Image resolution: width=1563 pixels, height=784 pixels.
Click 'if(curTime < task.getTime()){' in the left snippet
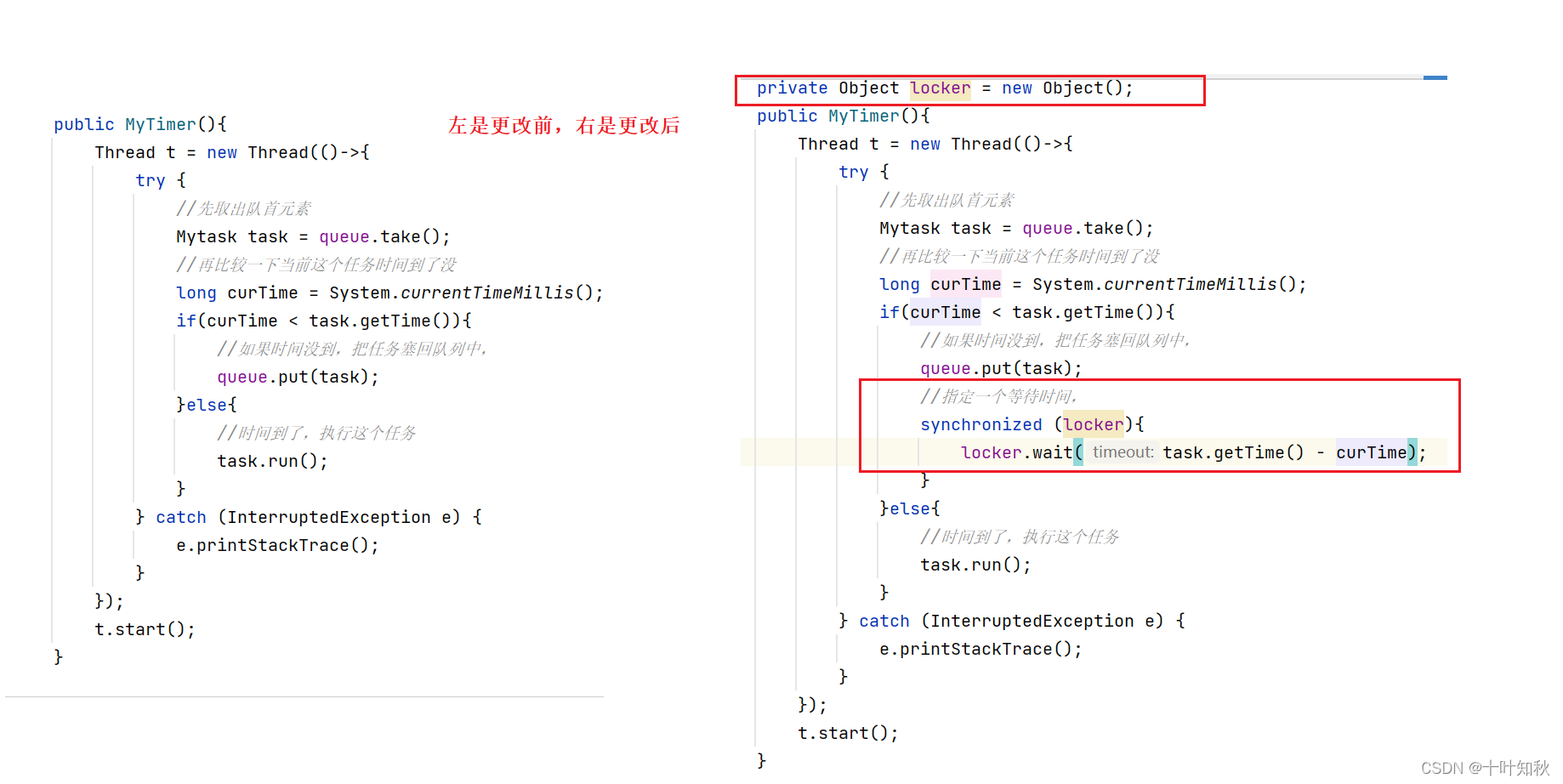324,321
